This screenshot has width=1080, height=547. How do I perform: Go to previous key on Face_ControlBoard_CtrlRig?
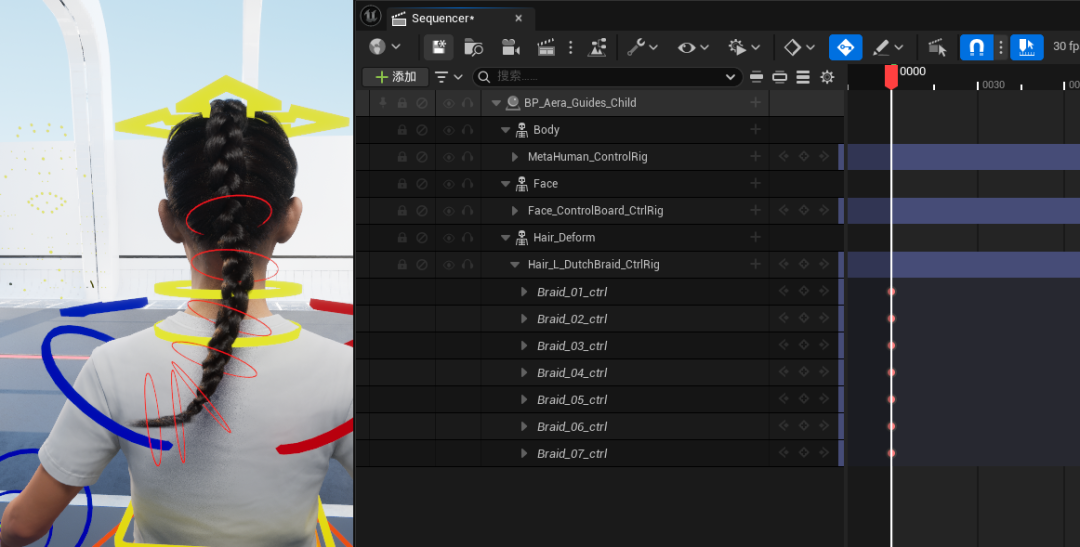point(784,210)
